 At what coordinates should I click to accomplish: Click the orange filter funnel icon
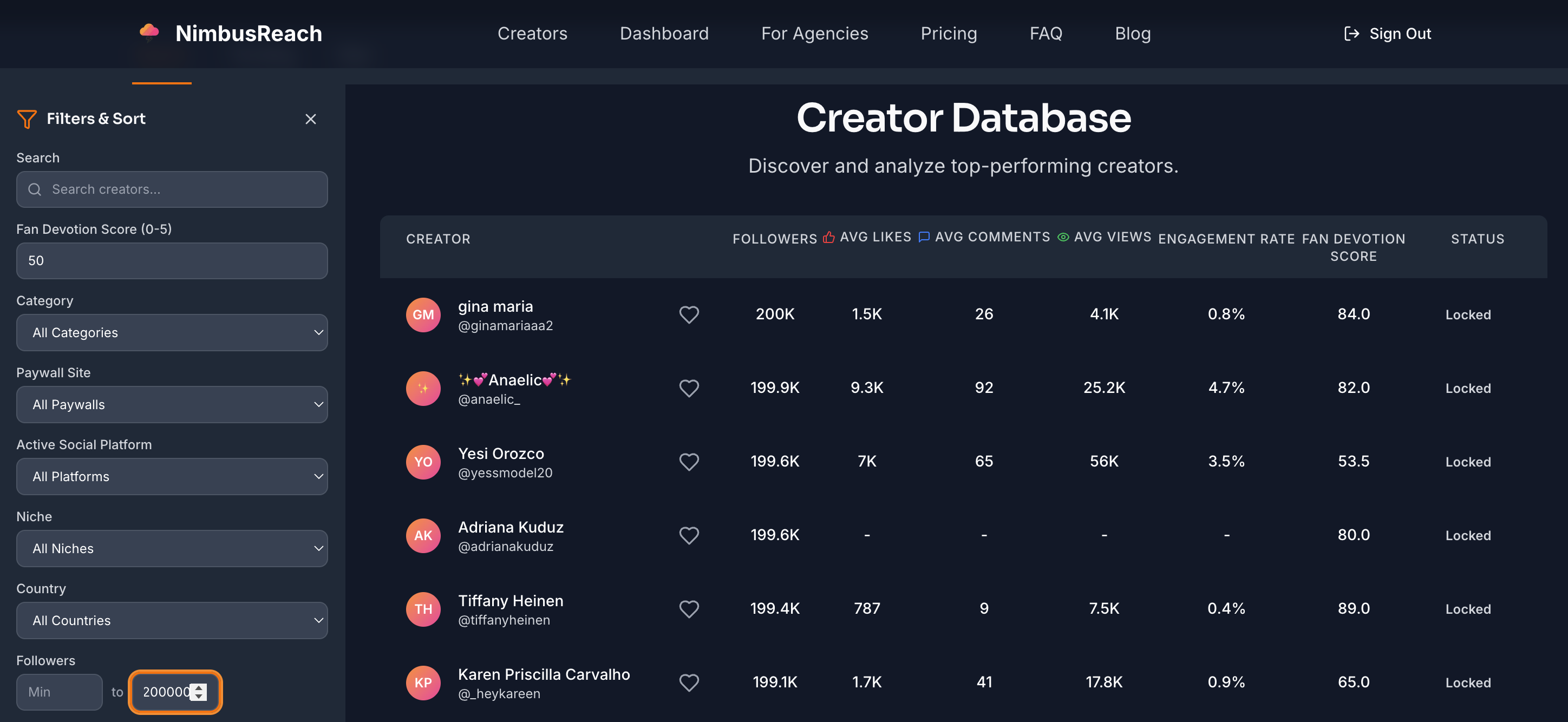click(27, 119)
